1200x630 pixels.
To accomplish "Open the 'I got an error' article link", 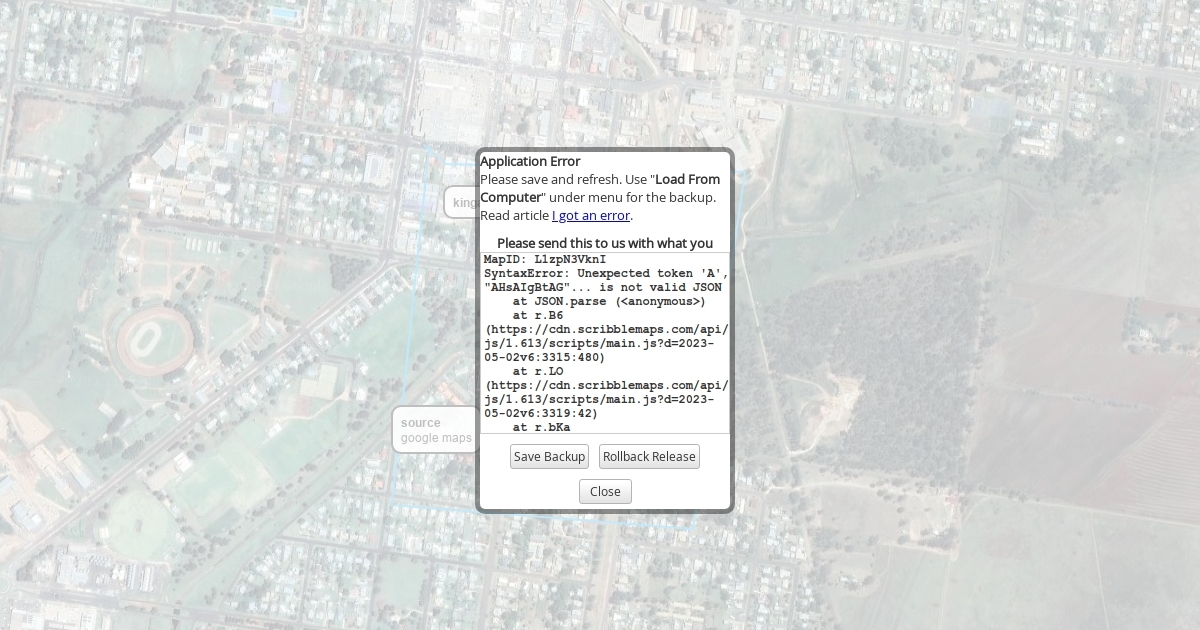I will [x=591, y=215].
